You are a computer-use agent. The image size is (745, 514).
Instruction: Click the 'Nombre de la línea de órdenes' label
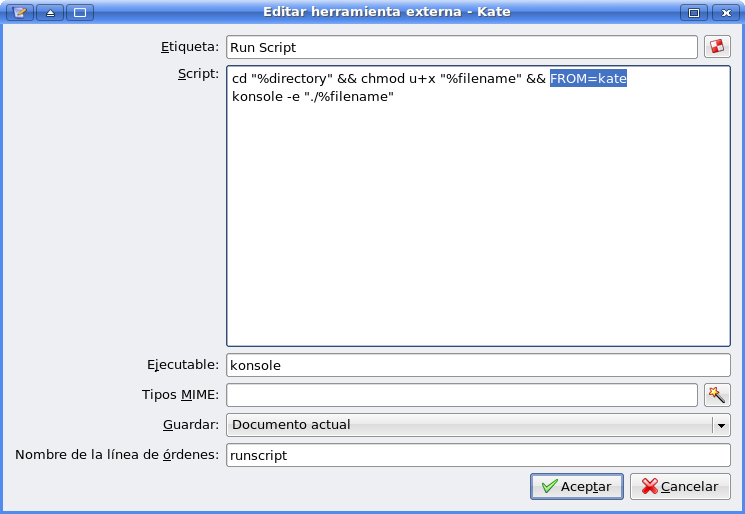point(117,455)
